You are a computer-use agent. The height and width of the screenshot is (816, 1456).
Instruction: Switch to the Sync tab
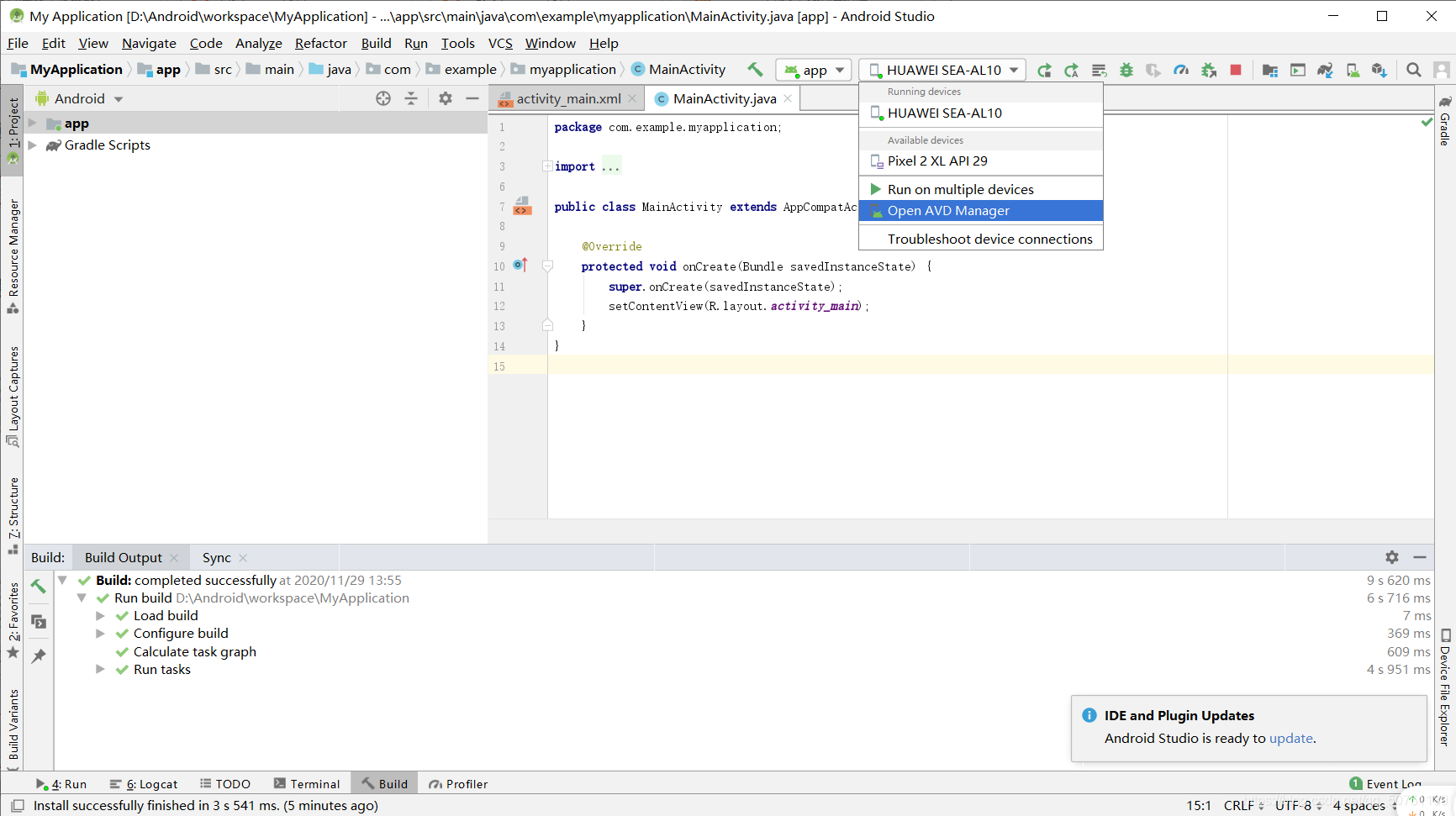(216, 557)
